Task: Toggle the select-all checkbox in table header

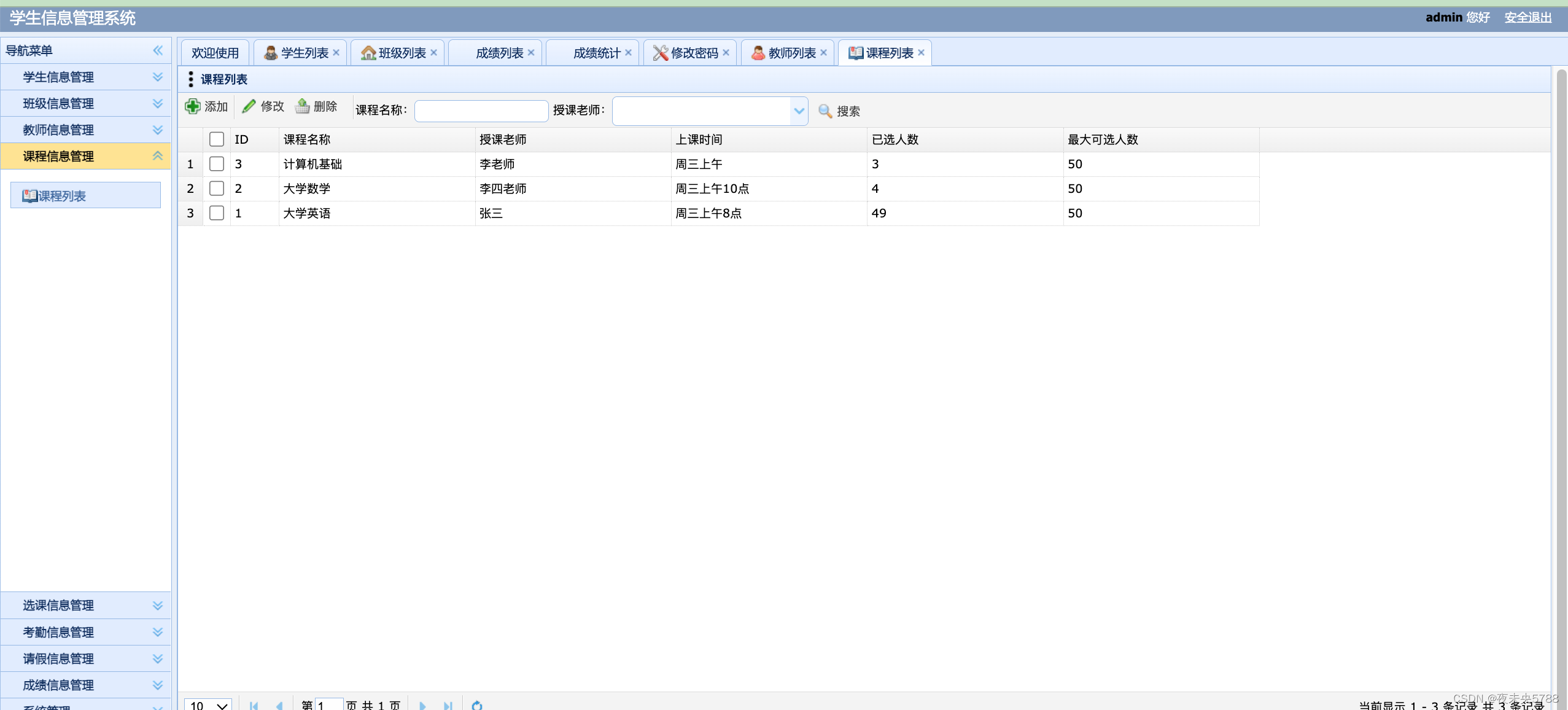Action: point(216,139)
